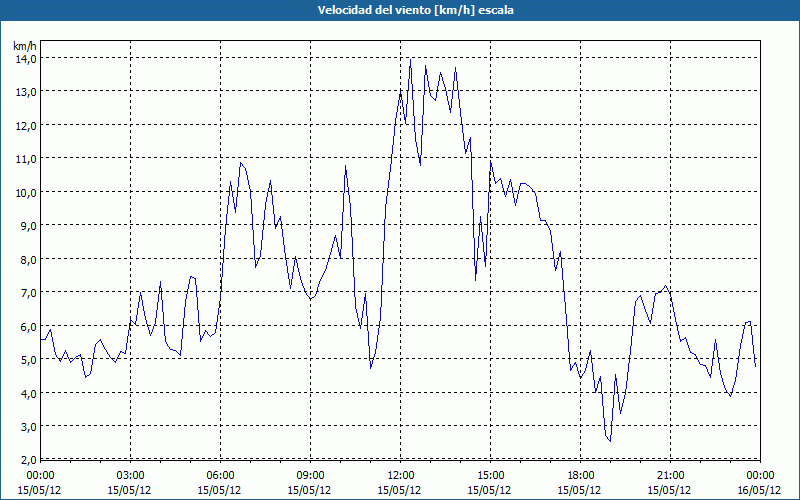Image resolution: width=800 pixels, height=500 pixels.
Task: Select the 12,0 y-axis value
Action: point(26,125)
